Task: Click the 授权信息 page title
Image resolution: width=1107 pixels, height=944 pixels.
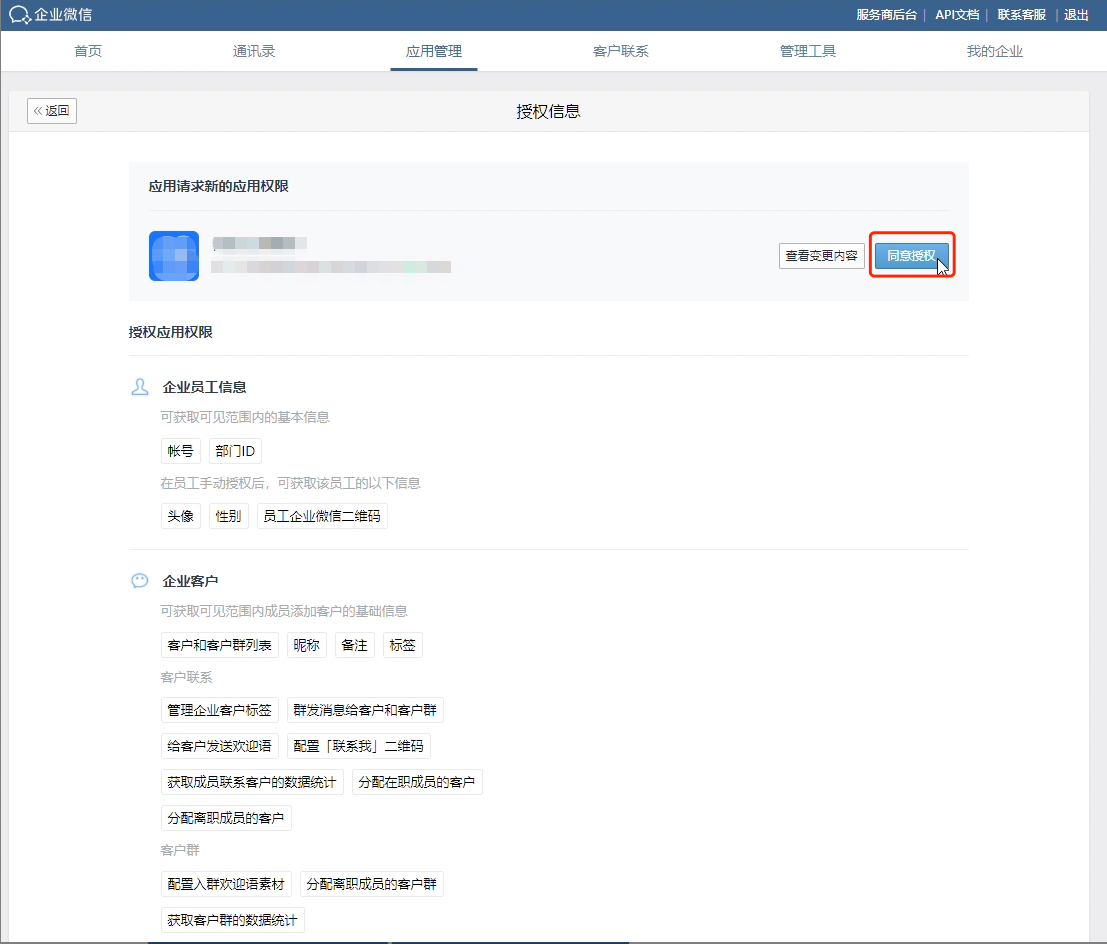Action: (x=548, y=112)
